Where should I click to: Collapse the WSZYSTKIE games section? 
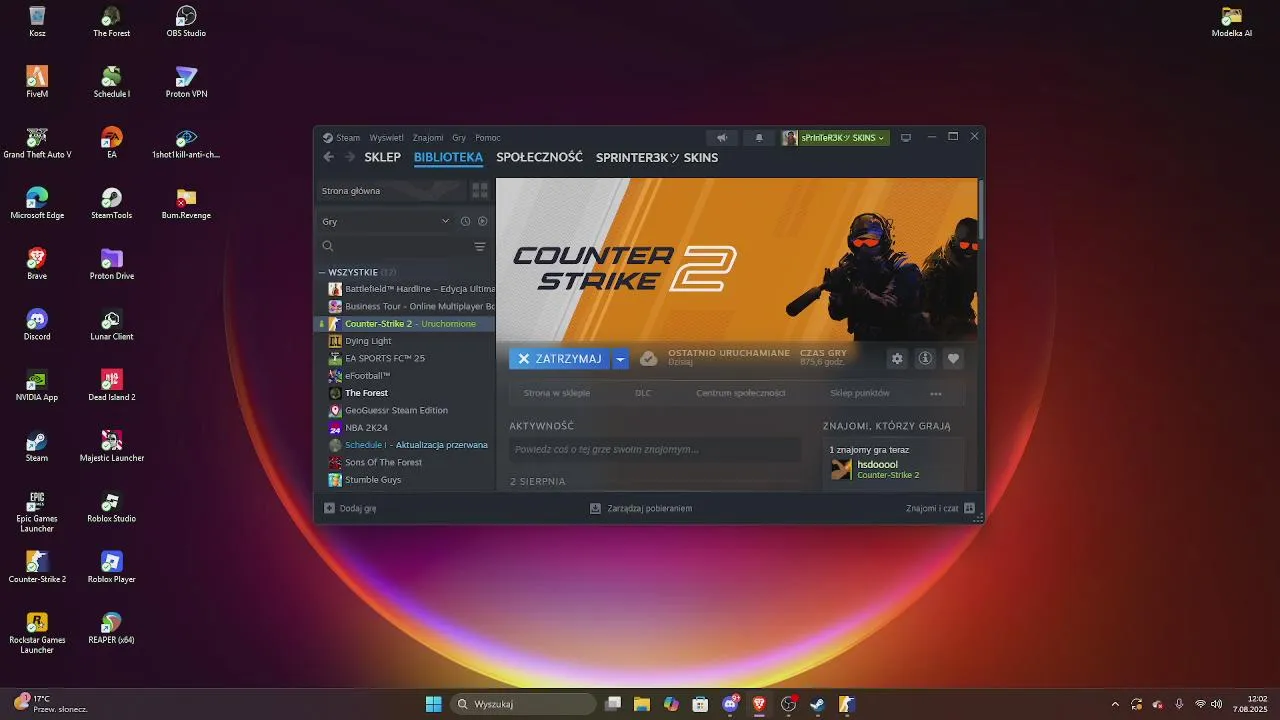(x=322, y=272)
